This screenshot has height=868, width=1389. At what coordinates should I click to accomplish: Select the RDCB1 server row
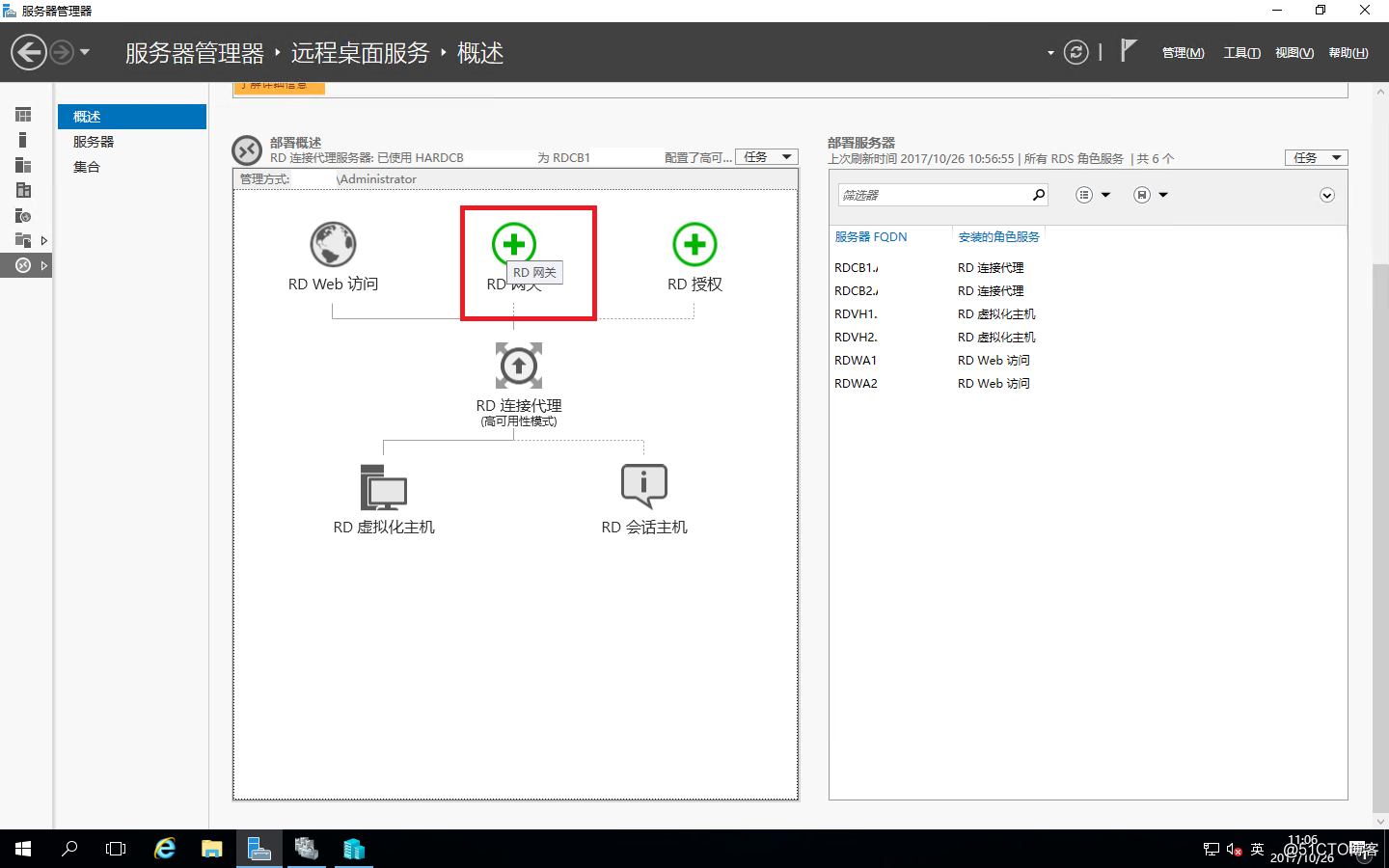tap(1088, 268)
